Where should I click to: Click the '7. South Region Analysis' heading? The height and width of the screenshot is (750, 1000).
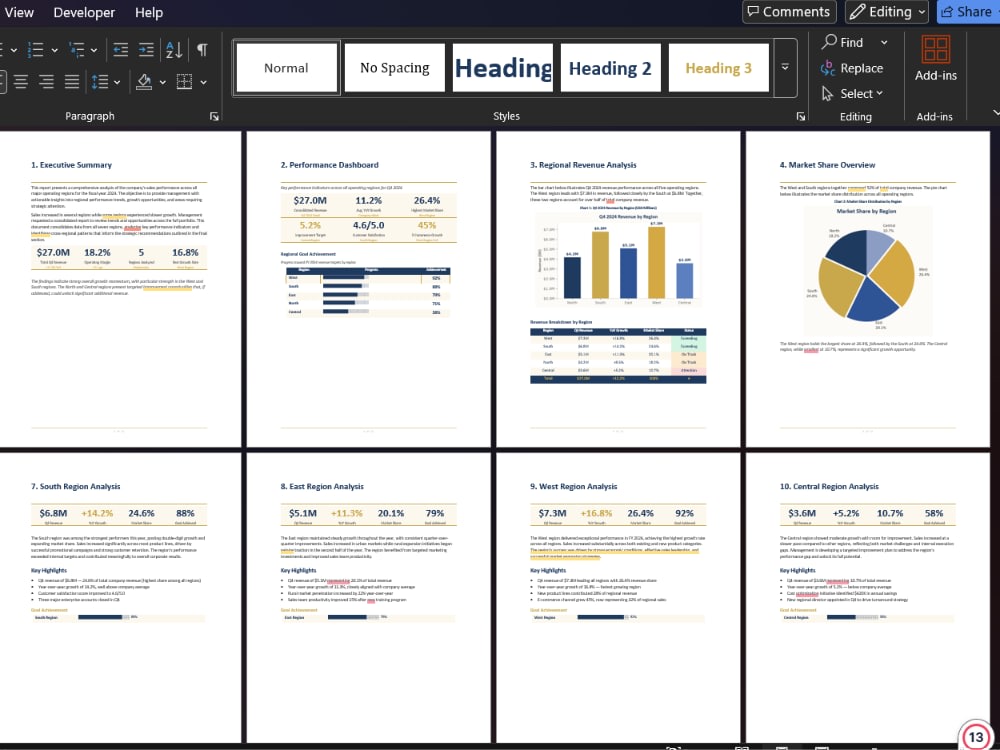(x=76, y=486)
